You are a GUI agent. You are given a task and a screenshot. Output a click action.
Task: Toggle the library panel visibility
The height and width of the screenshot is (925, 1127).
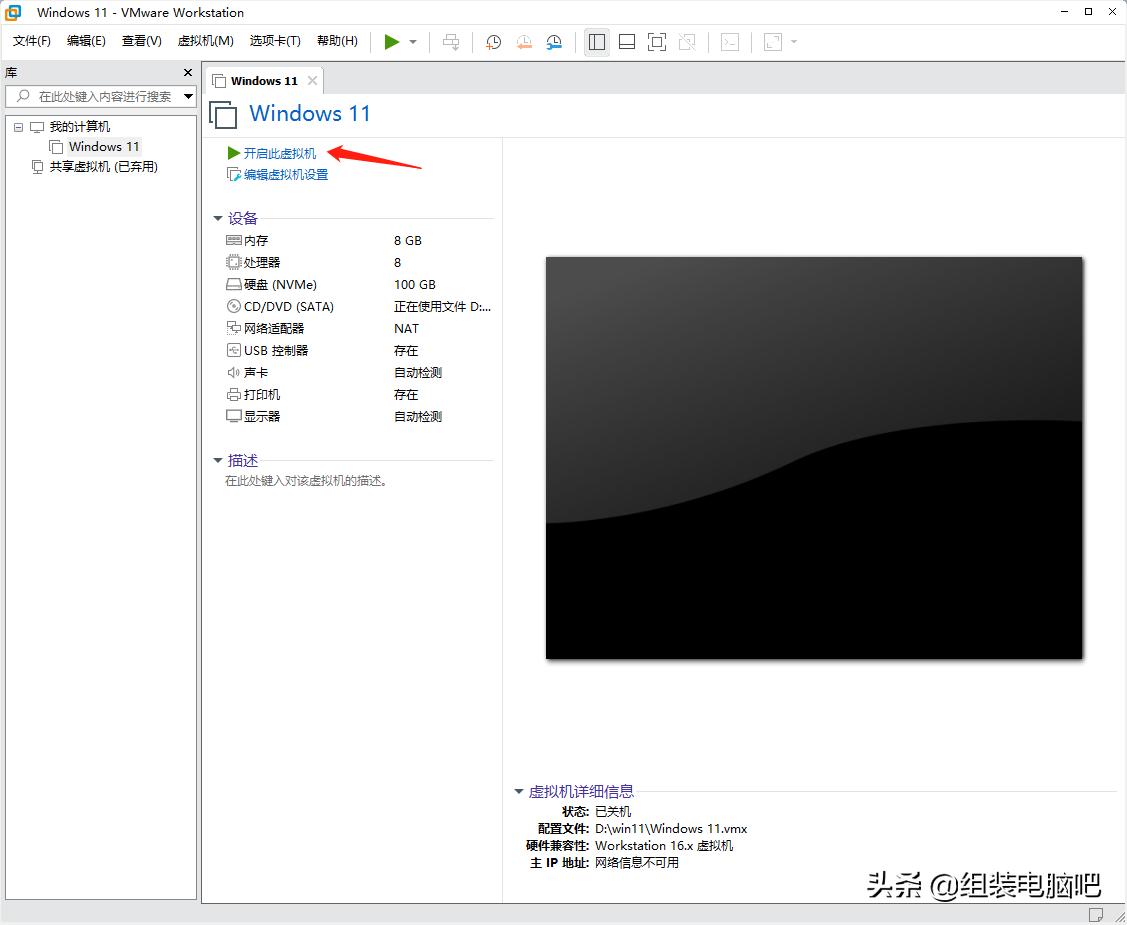596,41
